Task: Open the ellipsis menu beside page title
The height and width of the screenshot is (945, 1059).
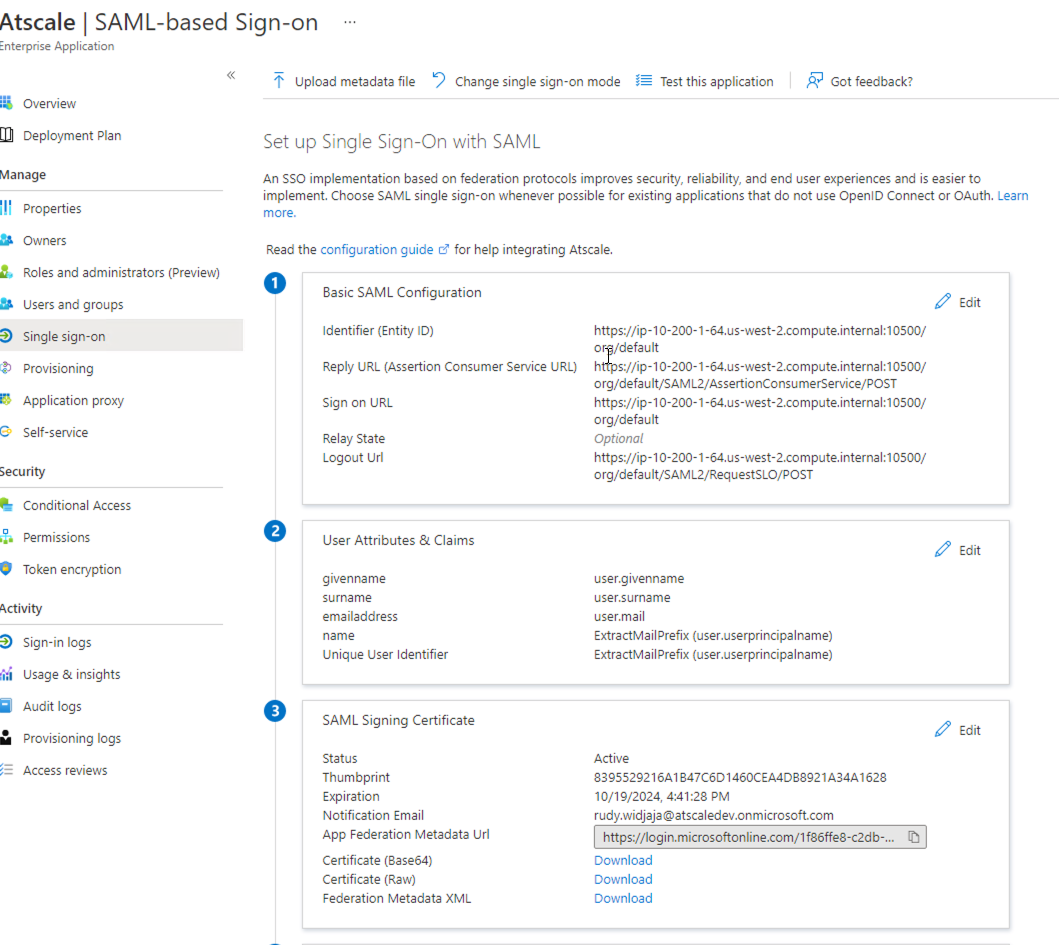Action: (x=349, y=22)
